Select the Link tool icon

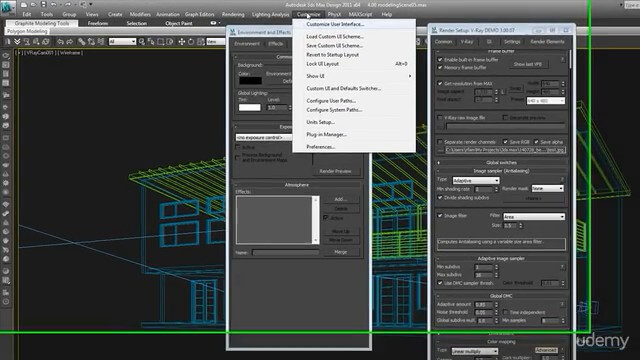click(x=82, y=42)
